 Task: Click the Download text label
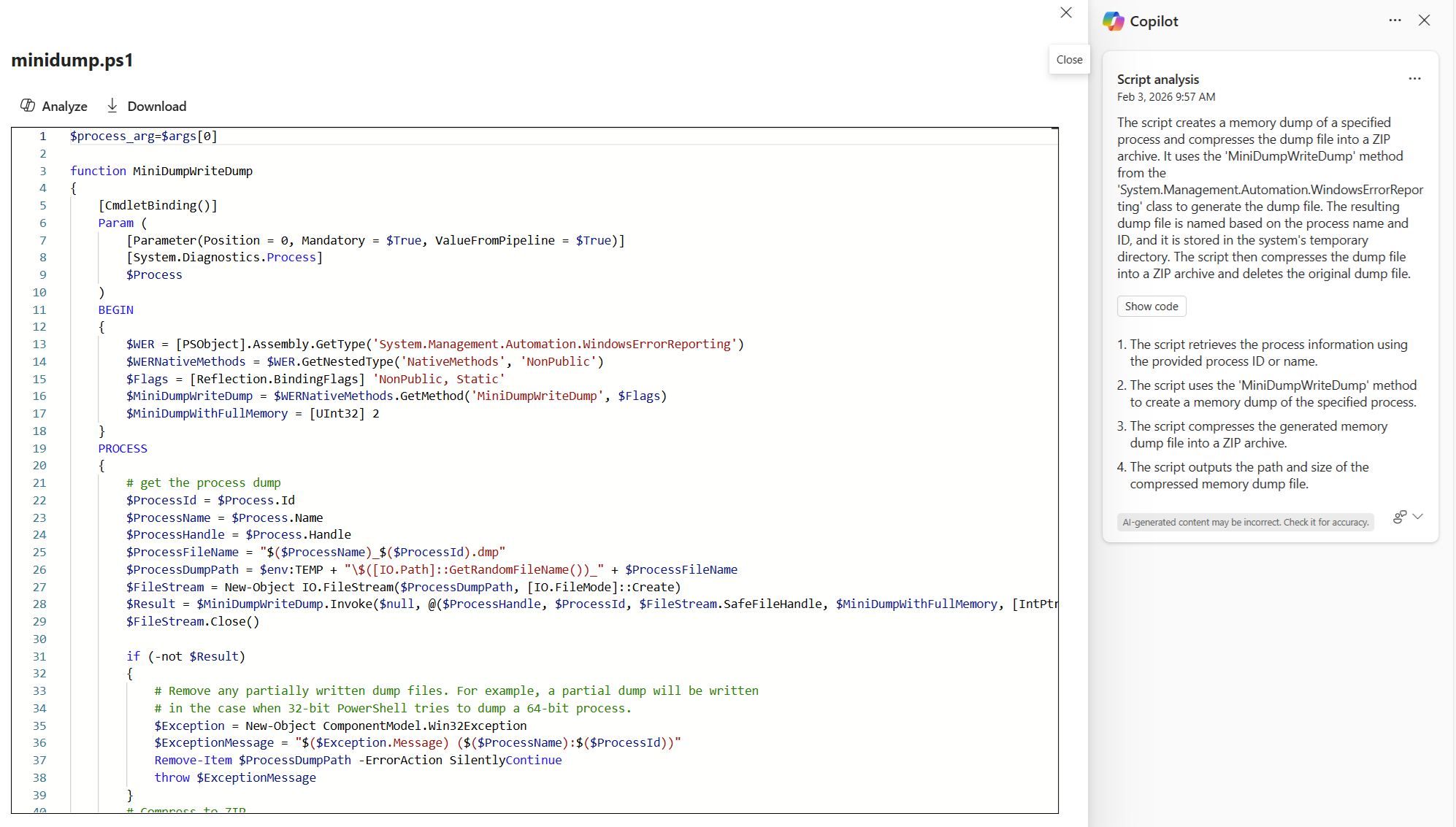coord(156,107)
